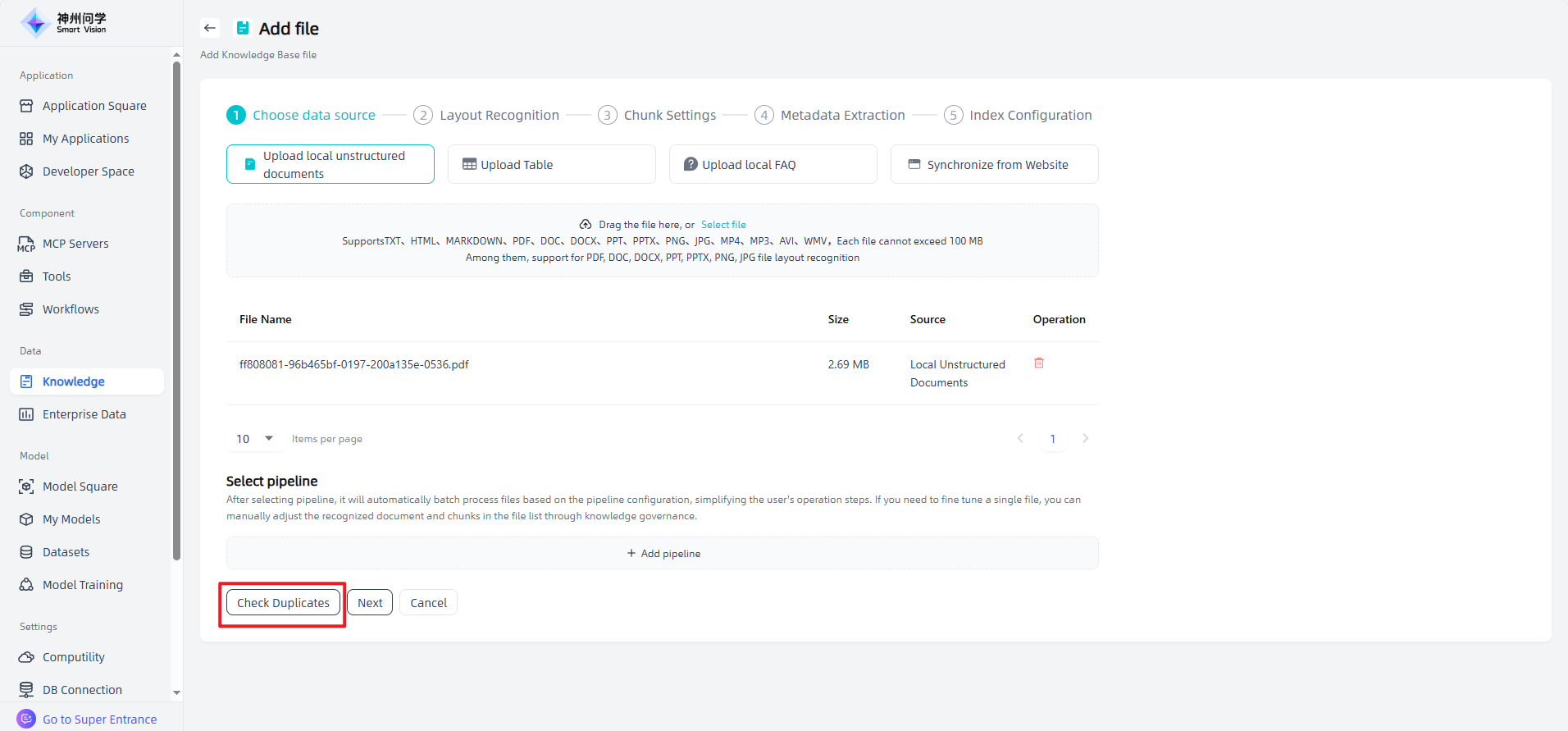Open Enterprise Data page

pyautogui.click(x=84, y=414)
